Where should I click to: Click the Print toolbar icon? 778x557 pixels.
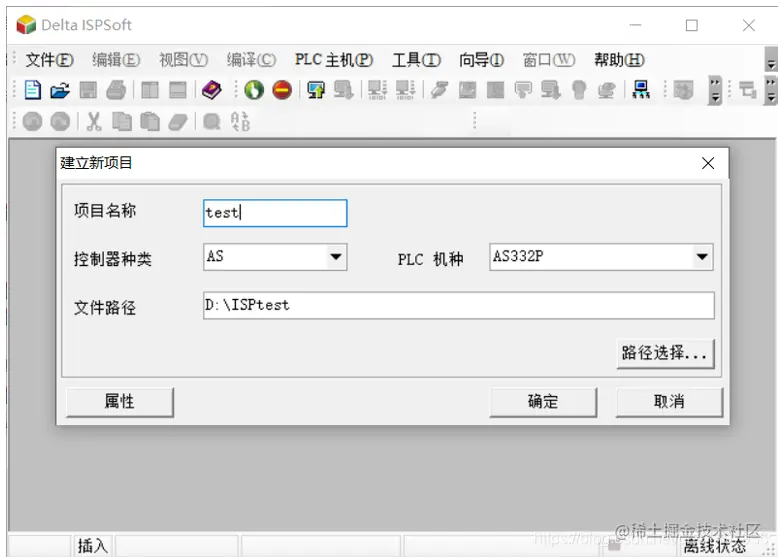116,90
